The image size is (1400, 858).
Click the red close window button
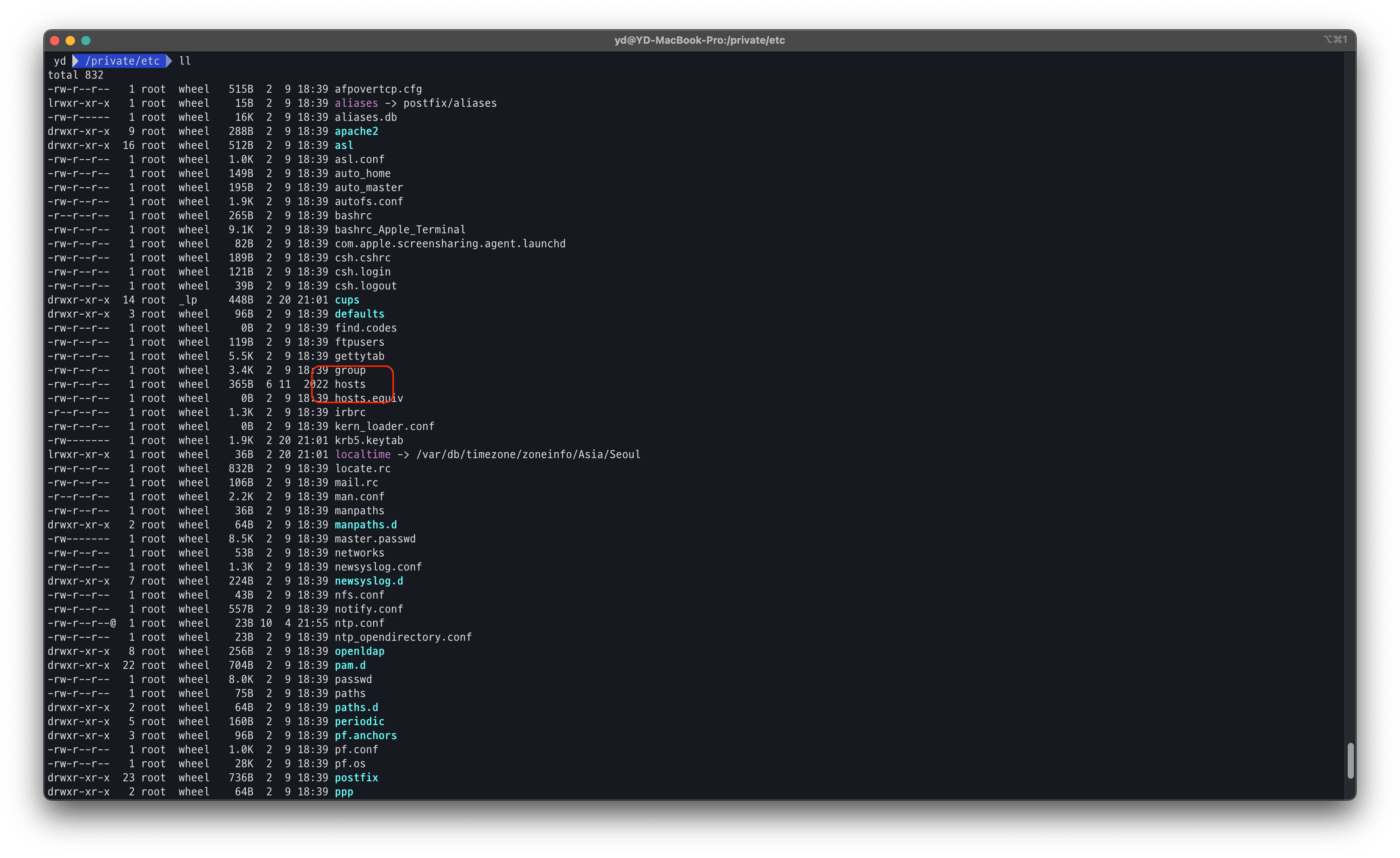point(55,40)
